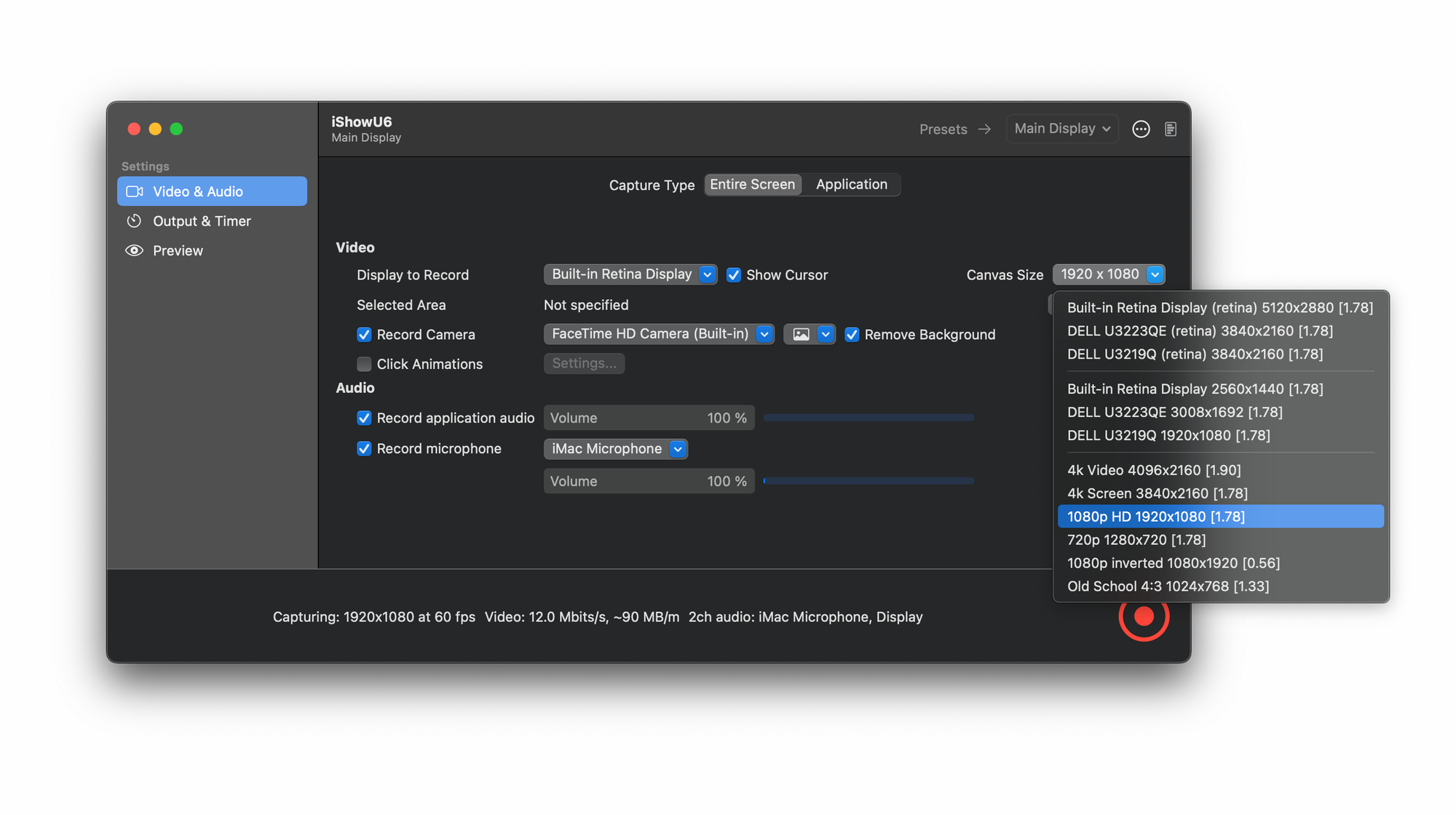Open the FaceTime HD Camera dropdown

[659, 334]
